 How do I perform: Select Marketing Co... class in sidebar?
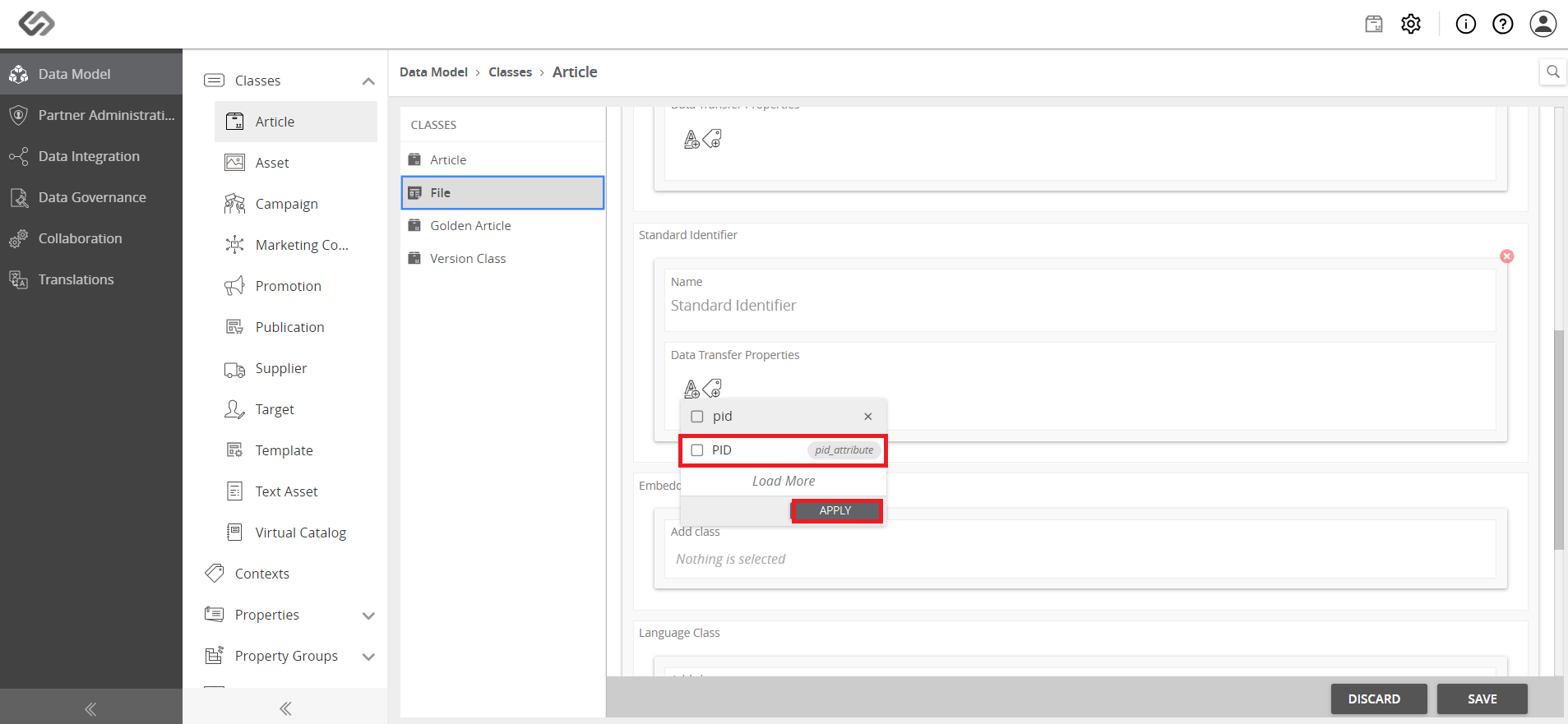point(296,245)
